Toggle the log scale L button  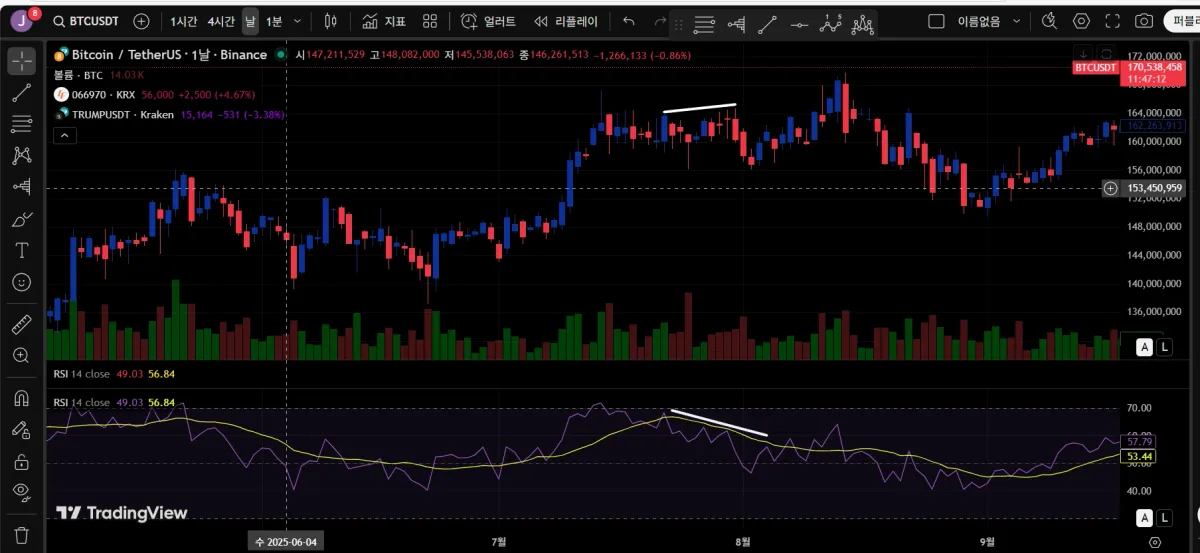point(1165,347)
